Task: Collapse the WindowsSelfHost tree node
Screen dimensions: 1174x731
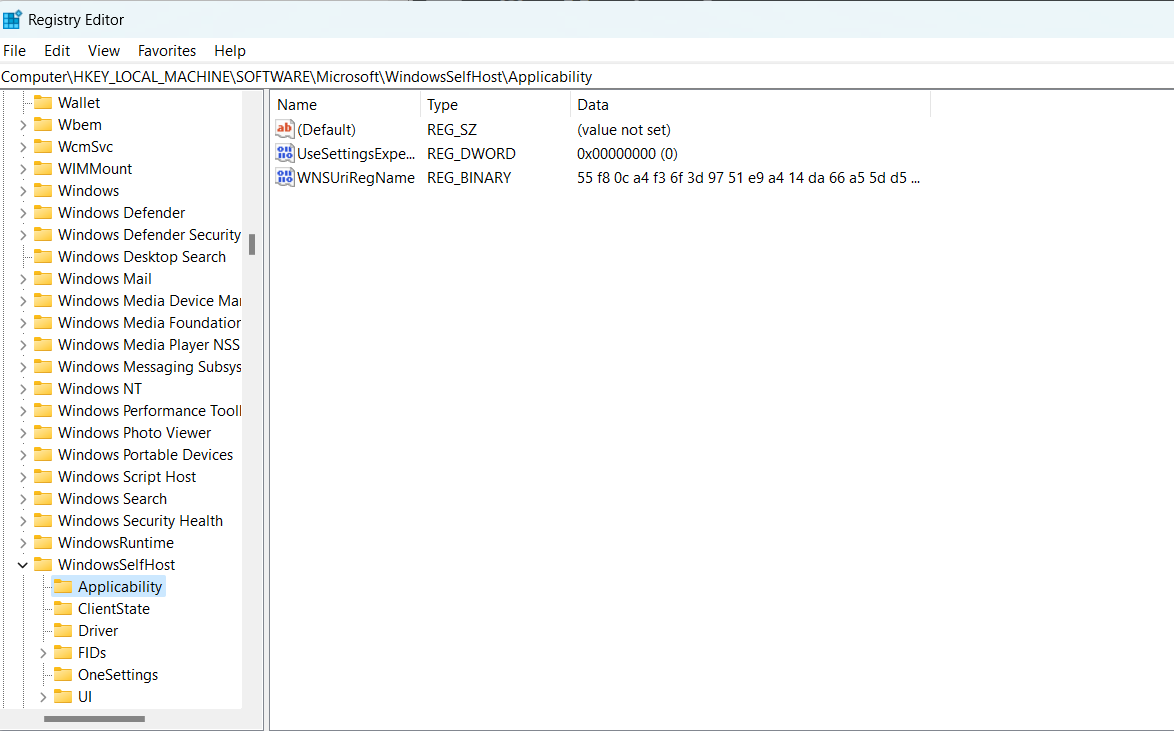Action: [x=23, y=565]
